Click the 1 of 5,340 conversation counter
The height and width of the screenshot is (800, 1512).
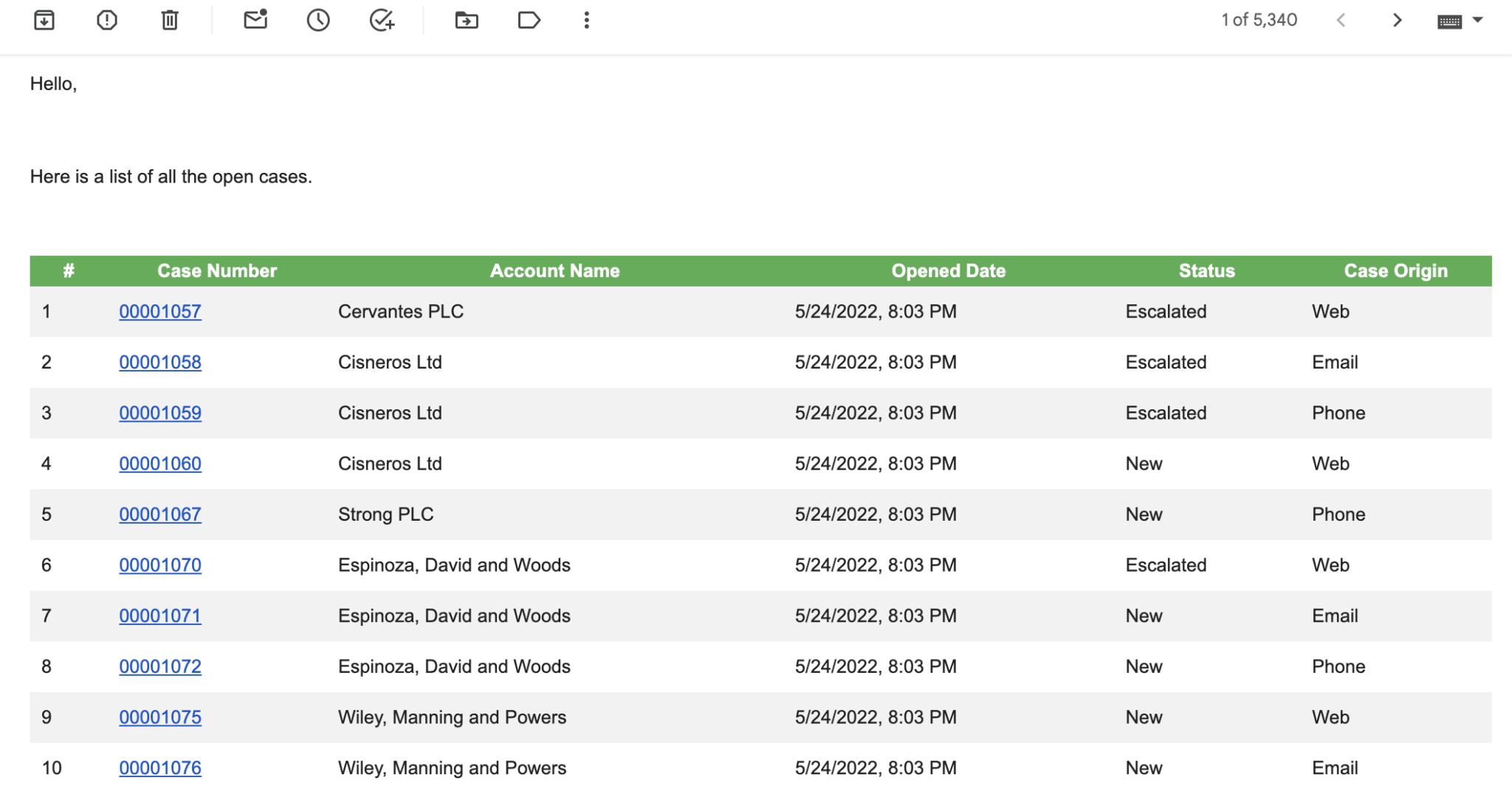click(1260, 20)
